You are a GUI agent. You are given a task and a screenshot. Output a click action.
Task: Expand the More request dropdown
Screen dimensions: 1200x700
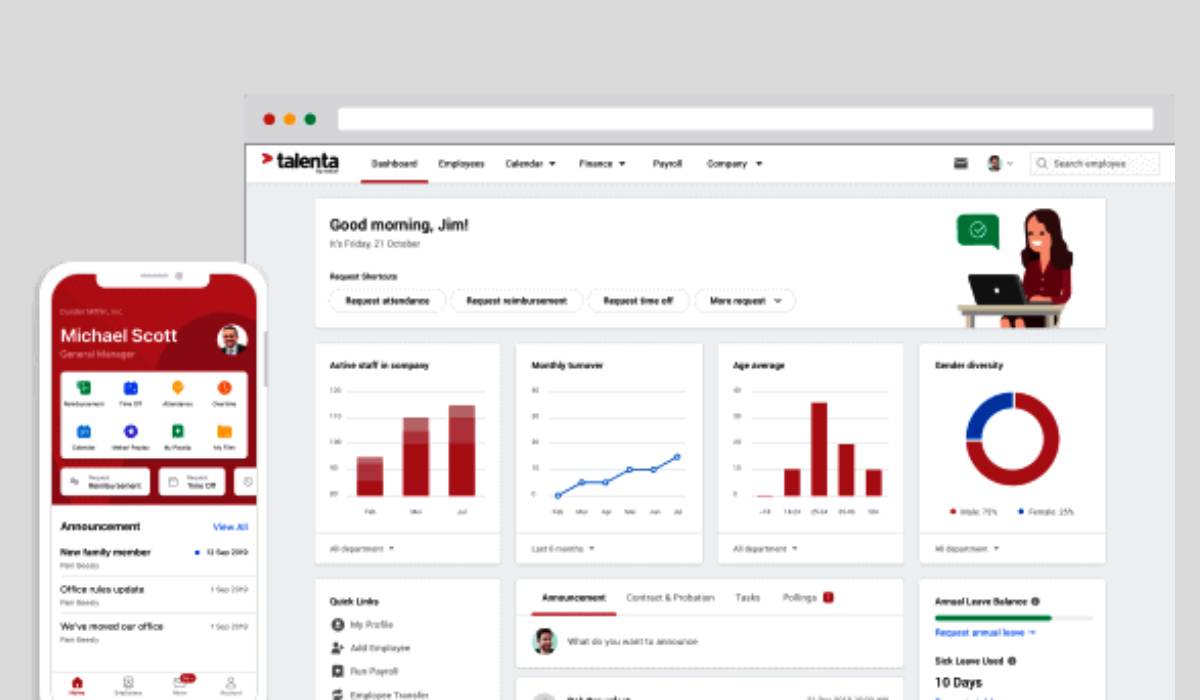745,300
